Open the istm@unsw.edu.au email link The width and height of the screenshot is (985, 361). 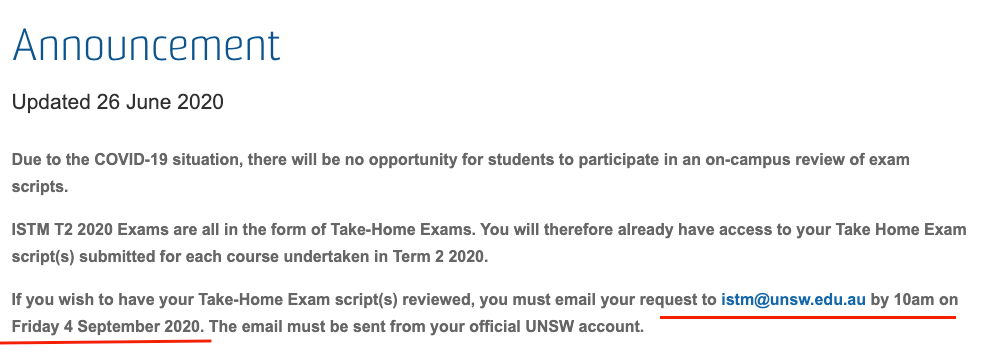(793, 300)
